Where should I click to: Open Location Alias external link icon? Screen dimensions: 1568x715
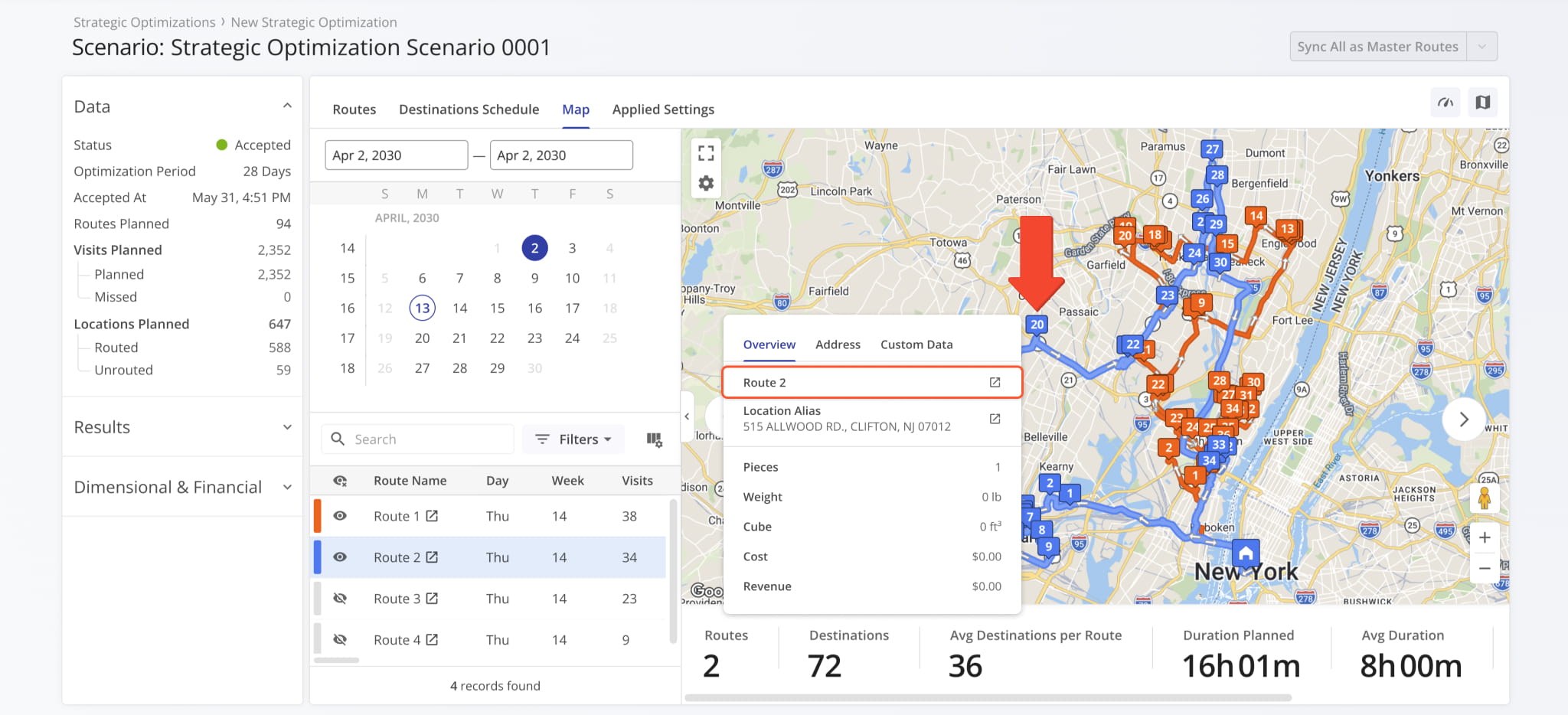[x=995, y=419]
